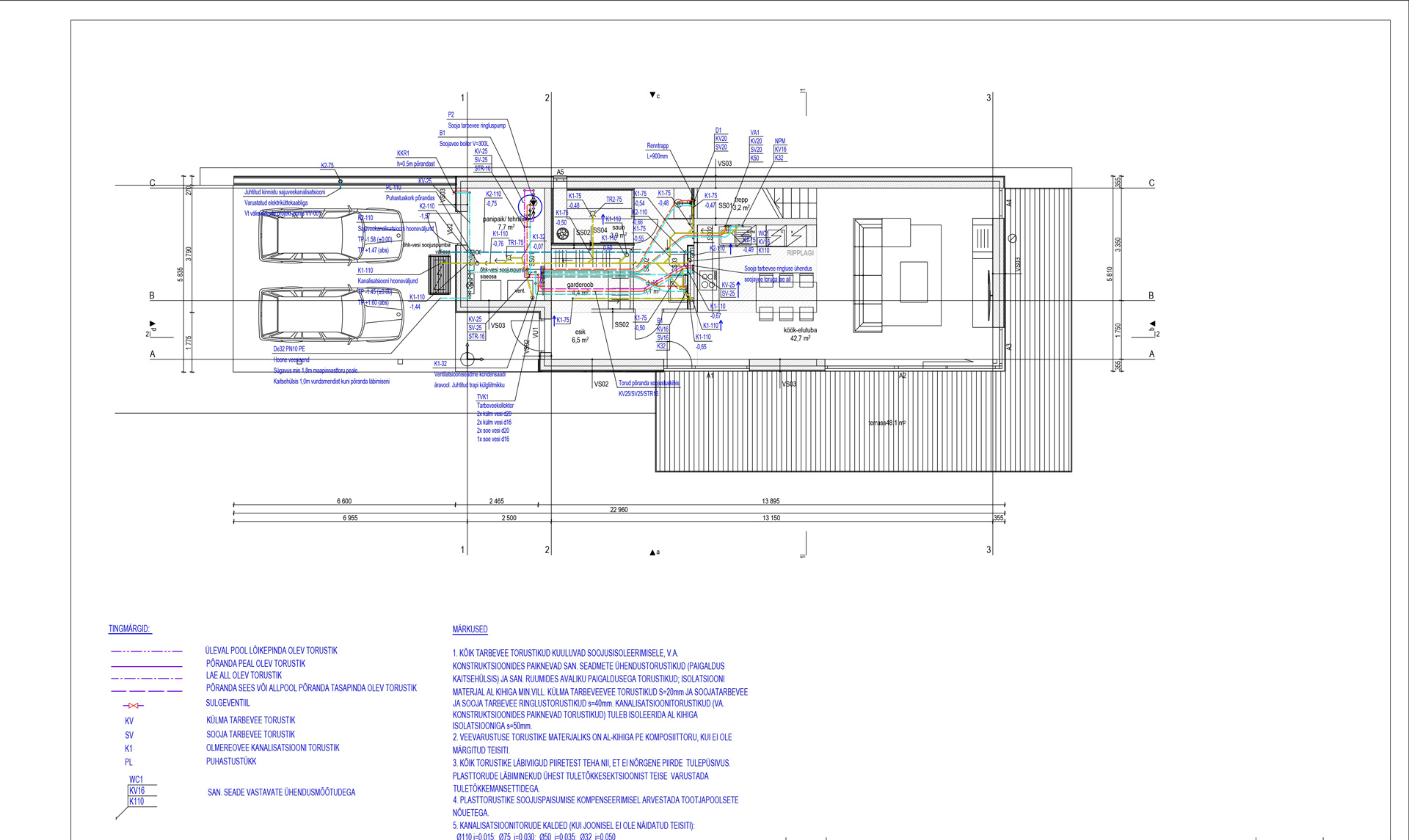The width and height of the screenshot is (1409, 840).
Task: Click the TVK1 Tarbeveekollektor label
Action: (495, 405)
